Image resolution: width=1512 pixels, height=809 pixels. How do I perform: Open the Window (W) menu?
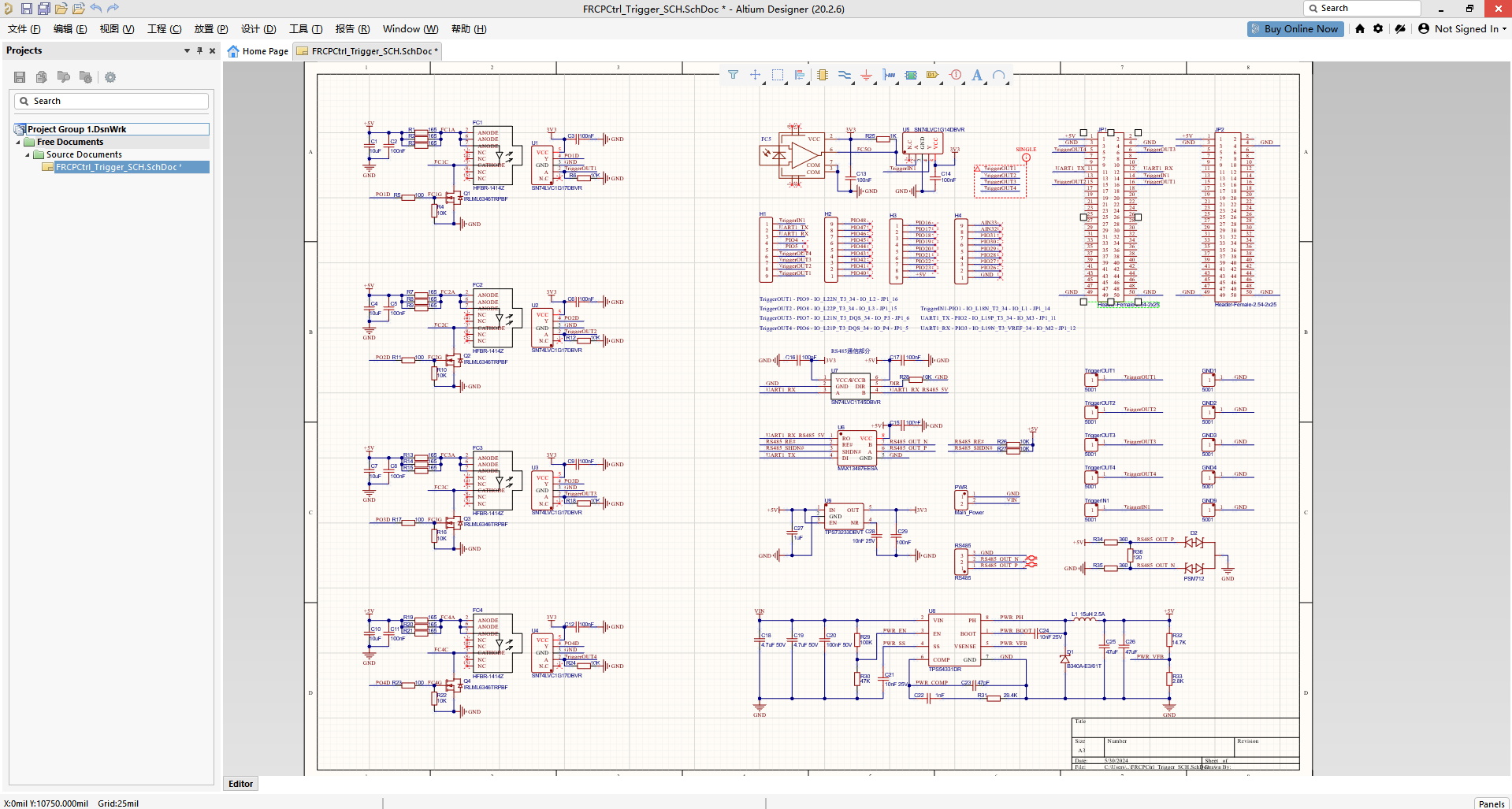click(x=411, y=29)
